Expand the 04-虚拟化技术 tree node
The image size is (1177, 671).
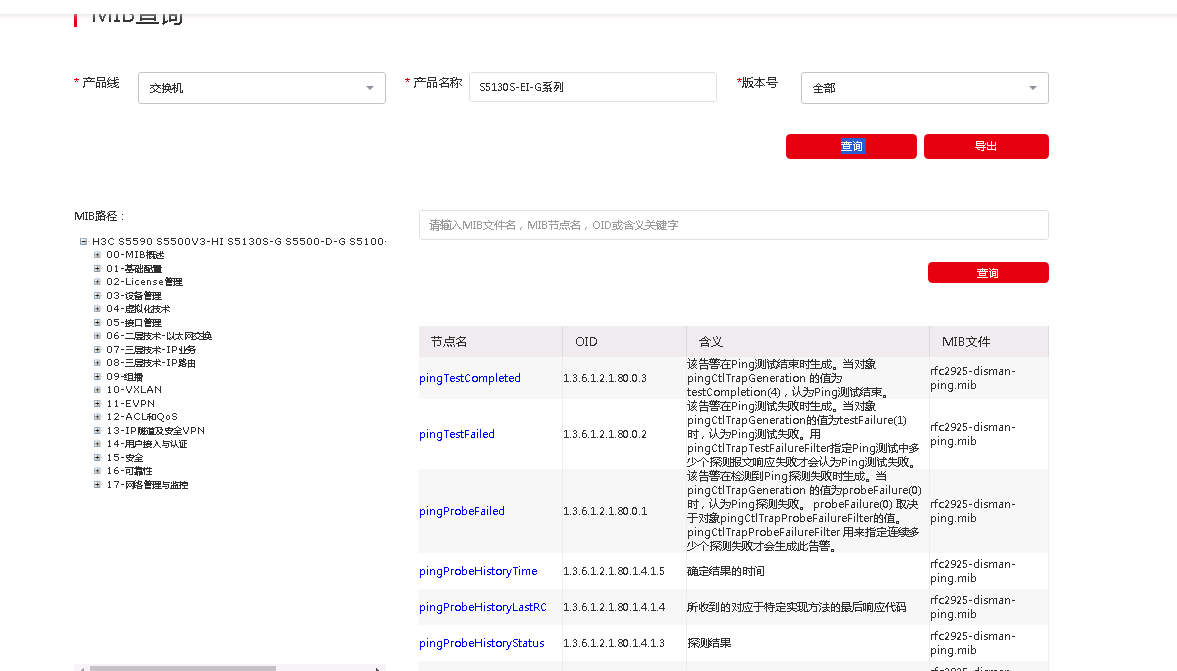tap(97, 308)
